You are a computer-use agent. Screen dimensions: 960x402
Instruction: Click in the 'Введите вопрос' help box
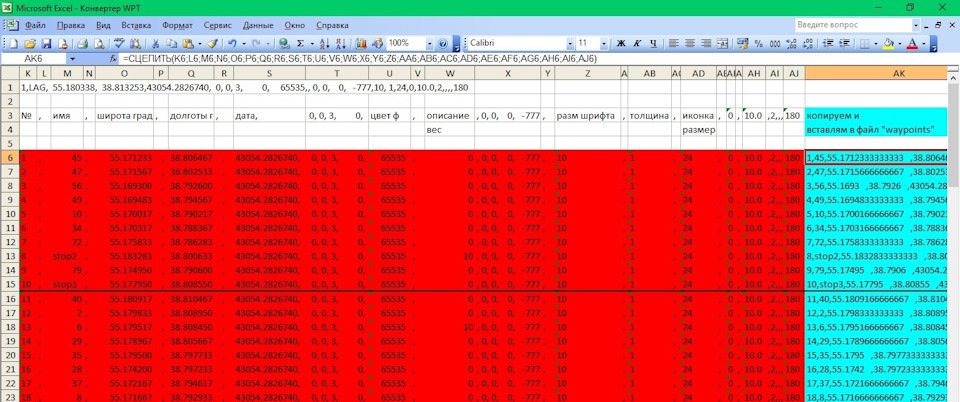(x=853, y=25)
